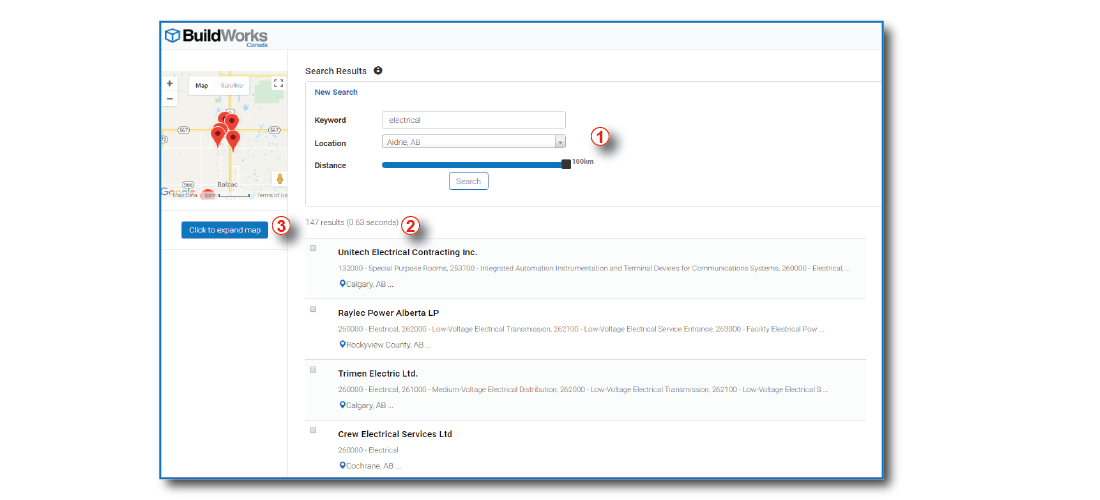The height and width of the screenshot is (500, 1100).
Task: Click the Balzac label on the map
Action: [228, 184]
